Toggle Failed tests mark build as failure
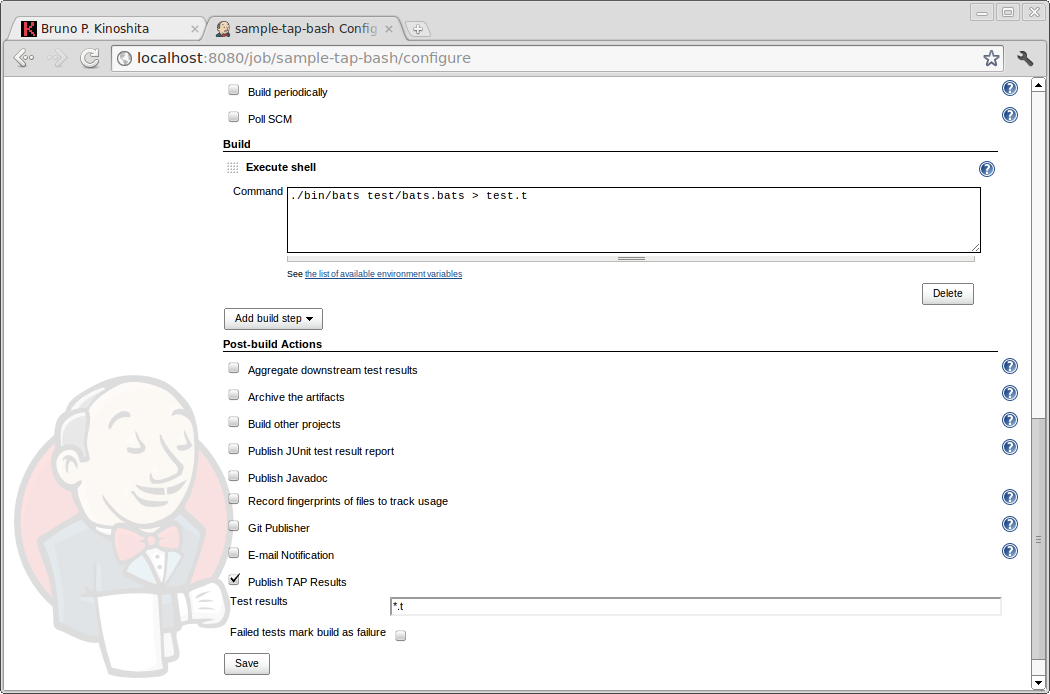The height and width of the screenshot is (694, 1050). (400, 635)
